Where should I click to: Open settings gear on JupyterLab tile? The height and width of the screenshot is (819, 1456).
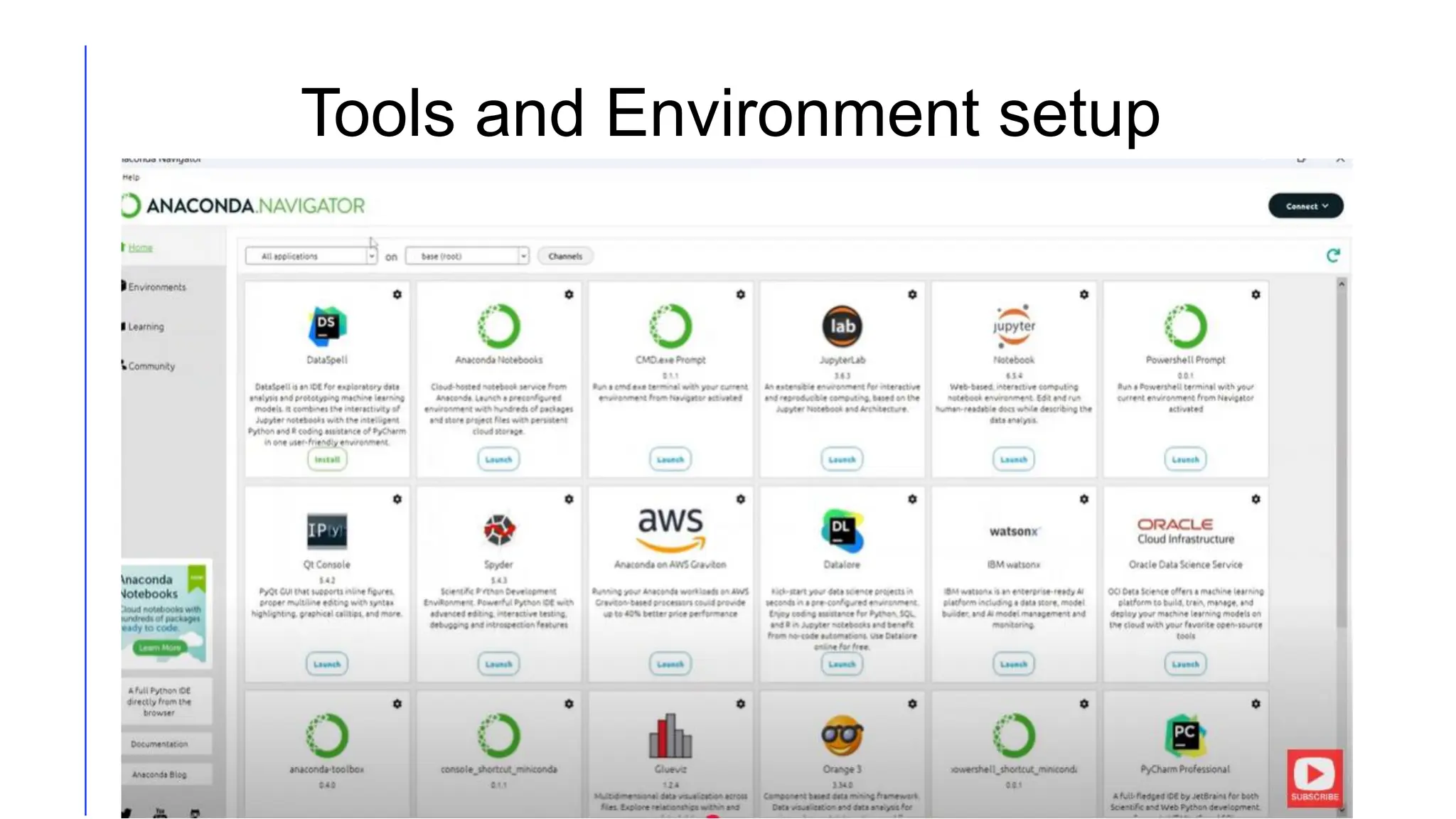tap(912, 294)
